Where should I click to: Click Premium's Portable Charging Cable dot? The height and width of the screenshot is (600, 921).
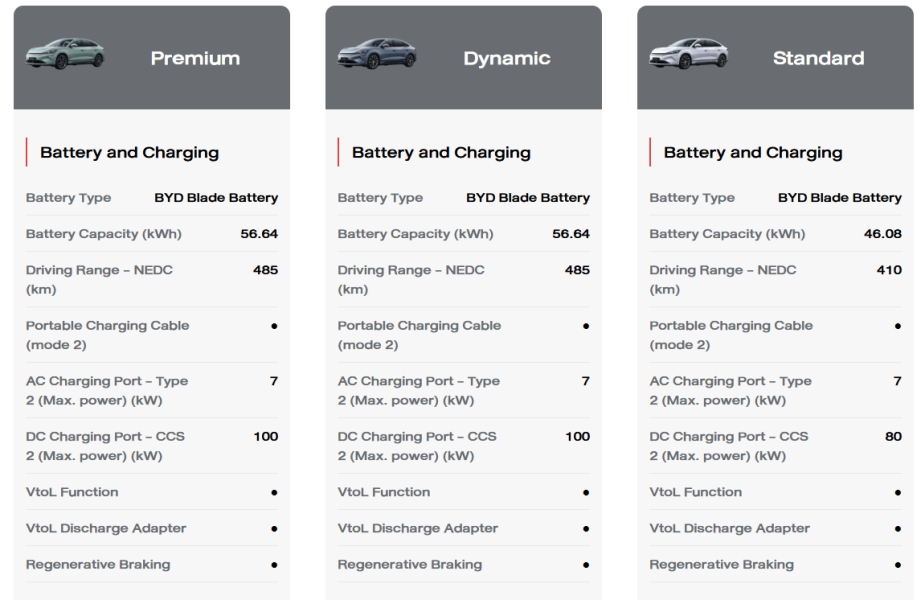pyautogui.click(x=274, y=326)
